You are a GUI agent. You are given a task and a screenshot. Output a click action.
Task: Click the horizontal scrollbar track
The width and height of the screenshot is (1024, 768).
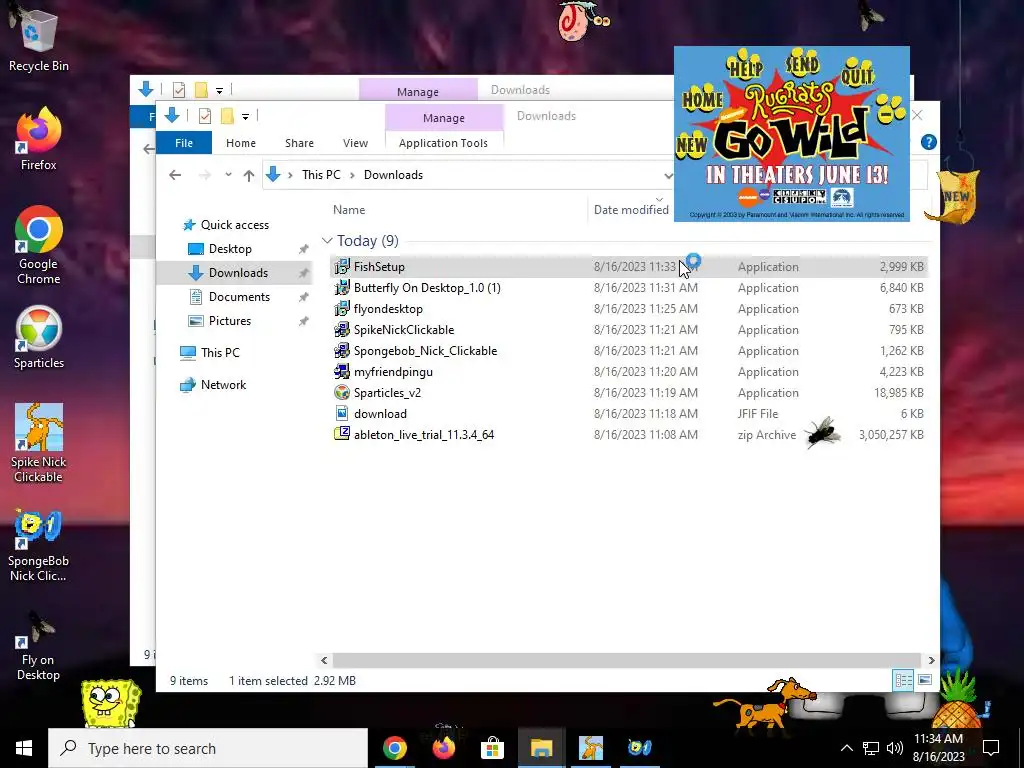[x=627, y=660]
